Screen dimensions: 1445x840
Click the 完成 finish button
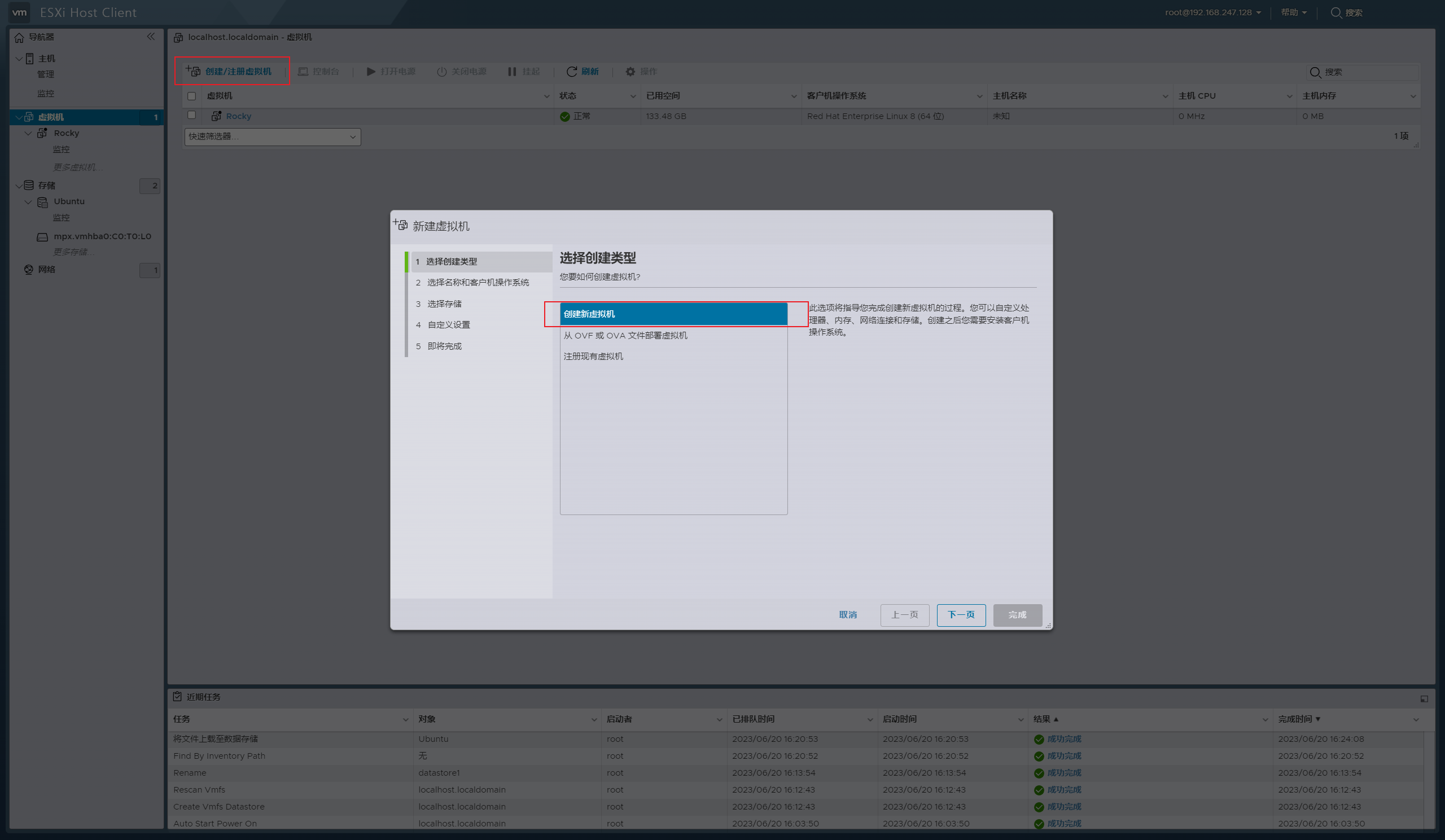click(1017, 615)
